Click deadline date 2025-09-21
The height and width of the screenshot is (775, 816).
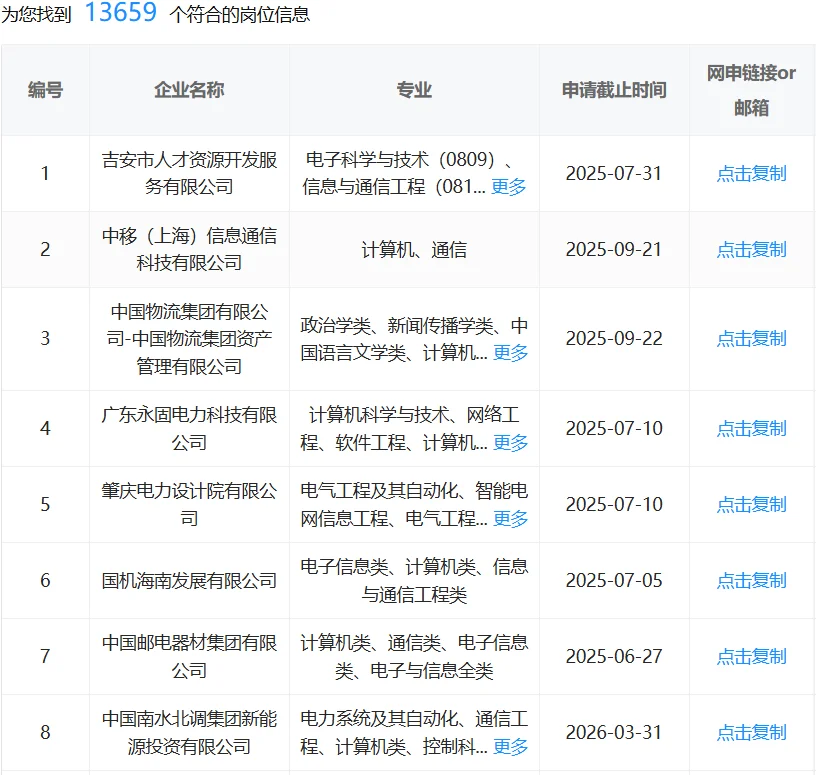point(614,249)
